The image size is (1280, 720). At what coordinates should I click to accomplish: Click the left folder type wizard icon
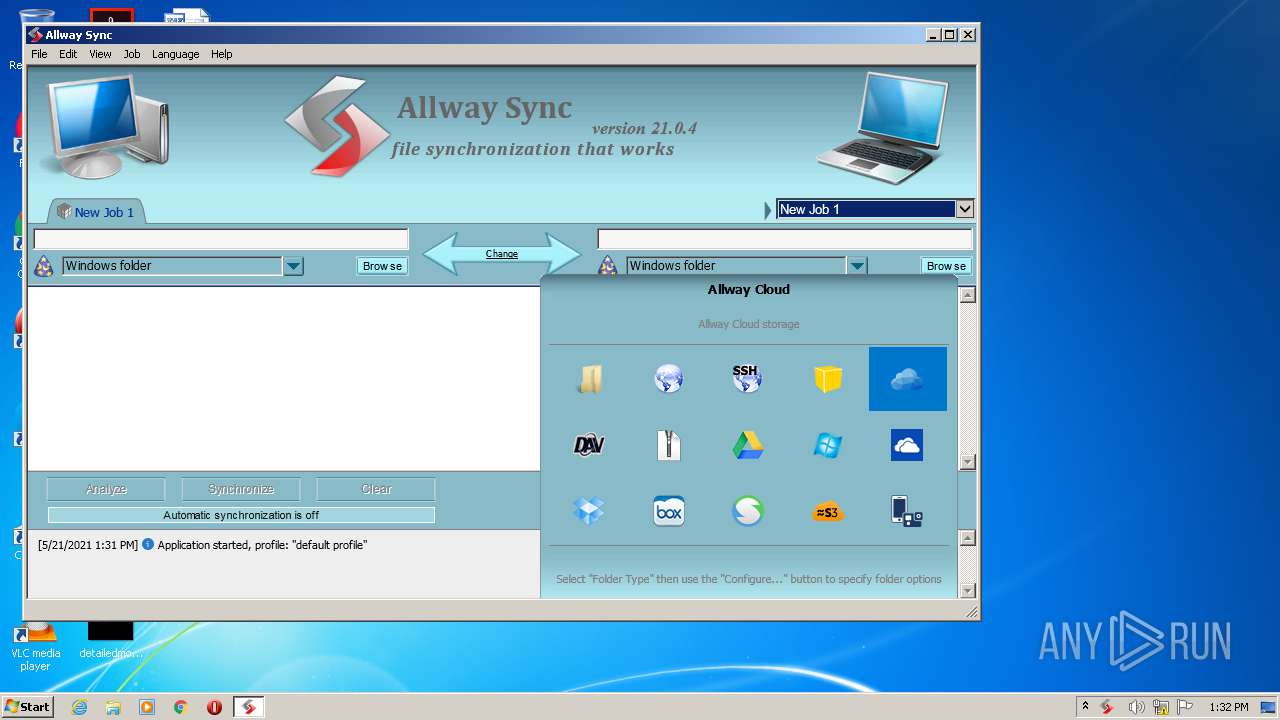point(44,266)
